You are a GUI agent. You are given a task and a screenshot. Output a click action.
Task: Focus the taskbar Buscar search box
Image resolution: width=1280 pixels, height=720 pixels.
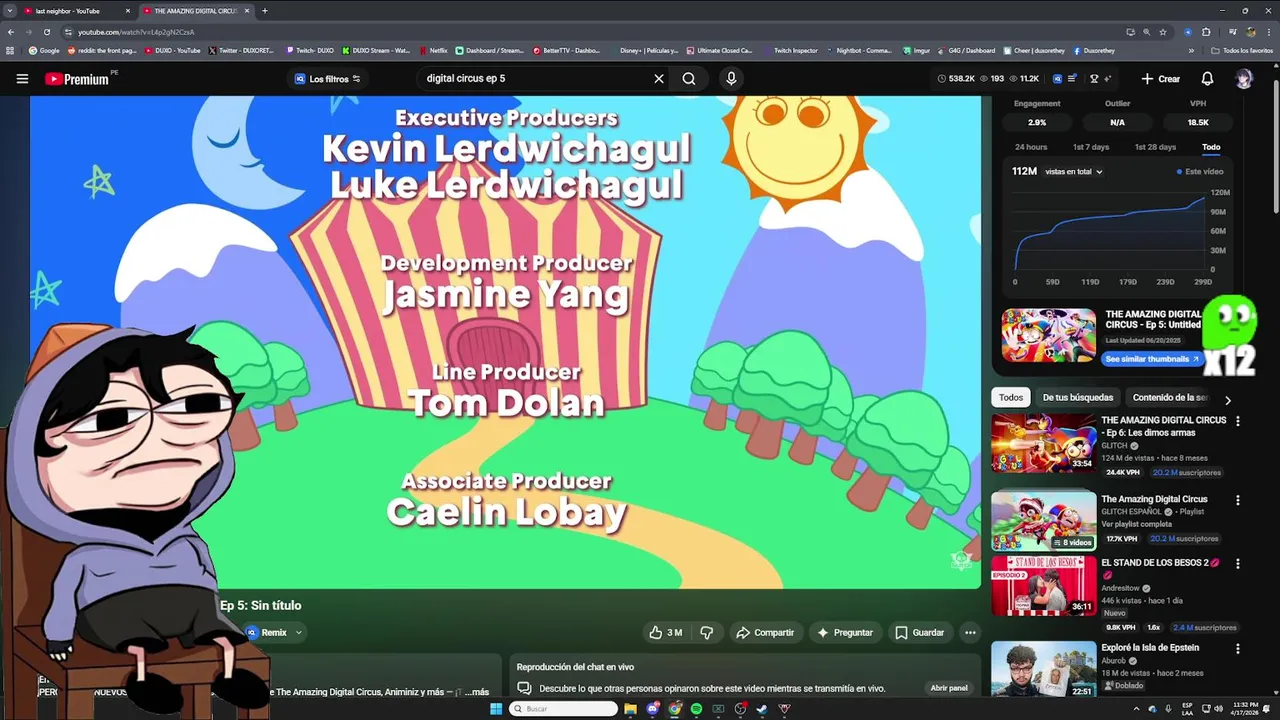pos(563,709)
